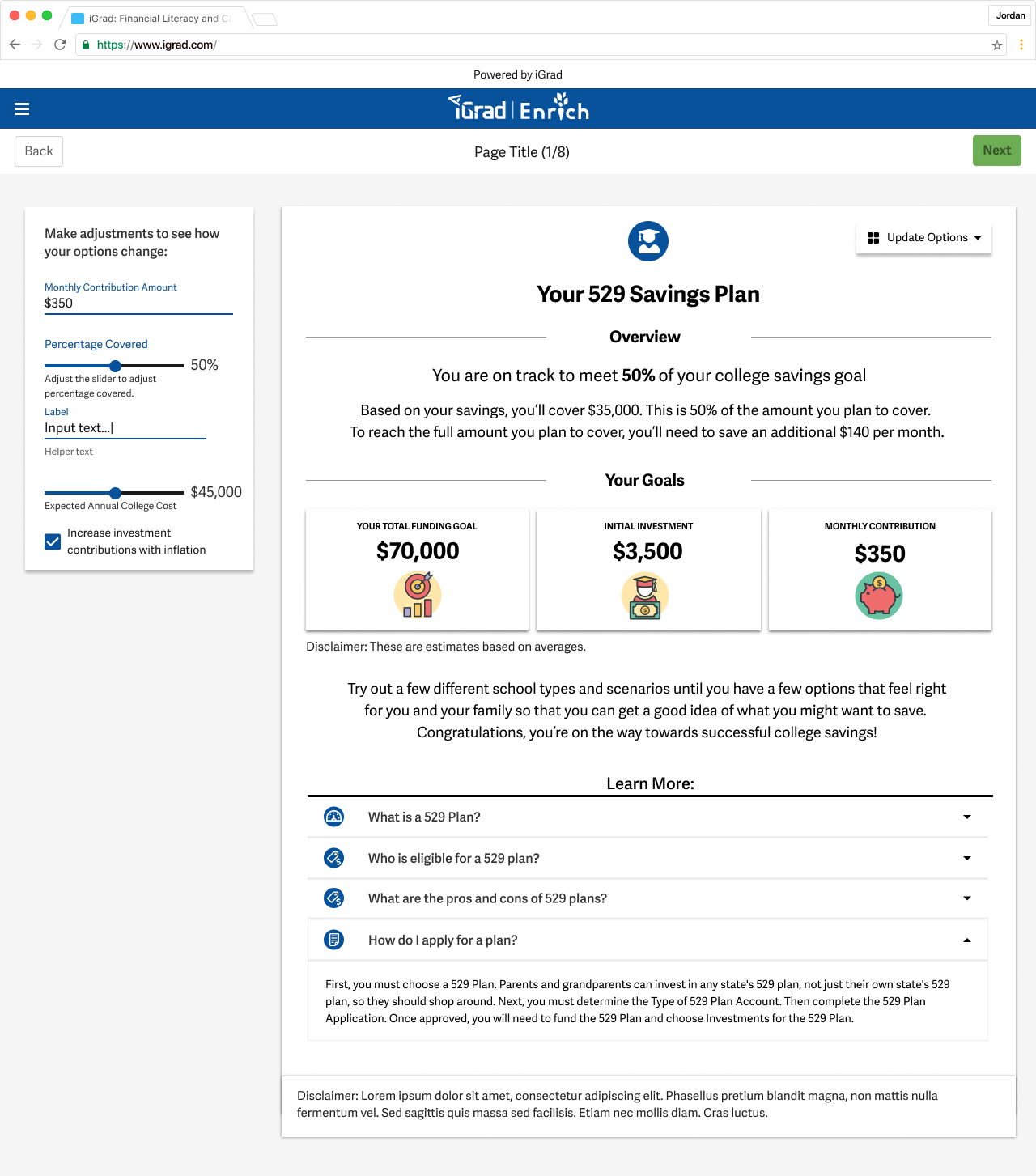Click the piggy bank icon under Monthly Contribution
The height and width of the screenshot is (1176, 1036).
click(x=879, y=596)
